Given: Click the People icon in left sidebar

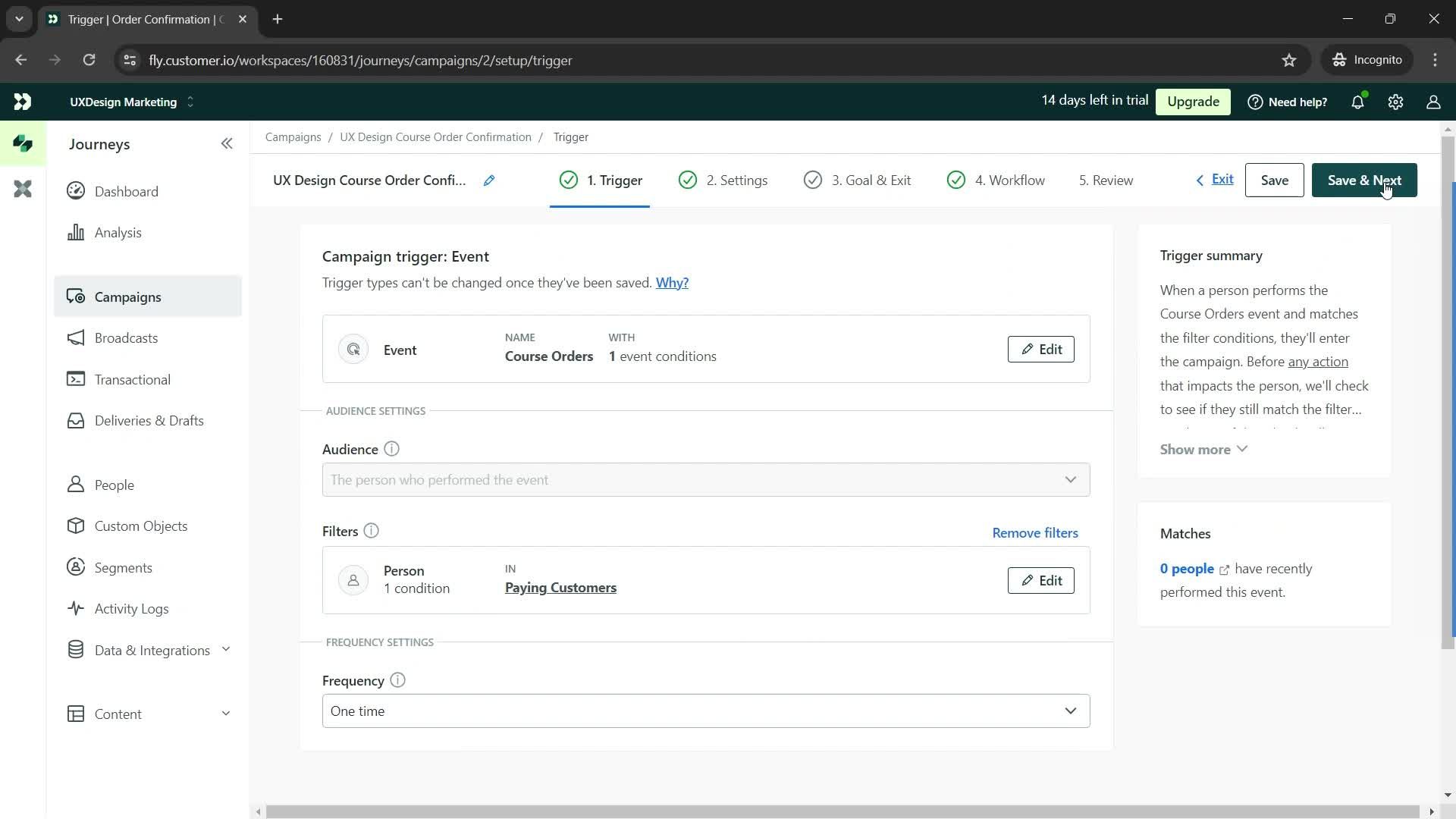Looking at the screenshot, I should click(x=76, y=485).
